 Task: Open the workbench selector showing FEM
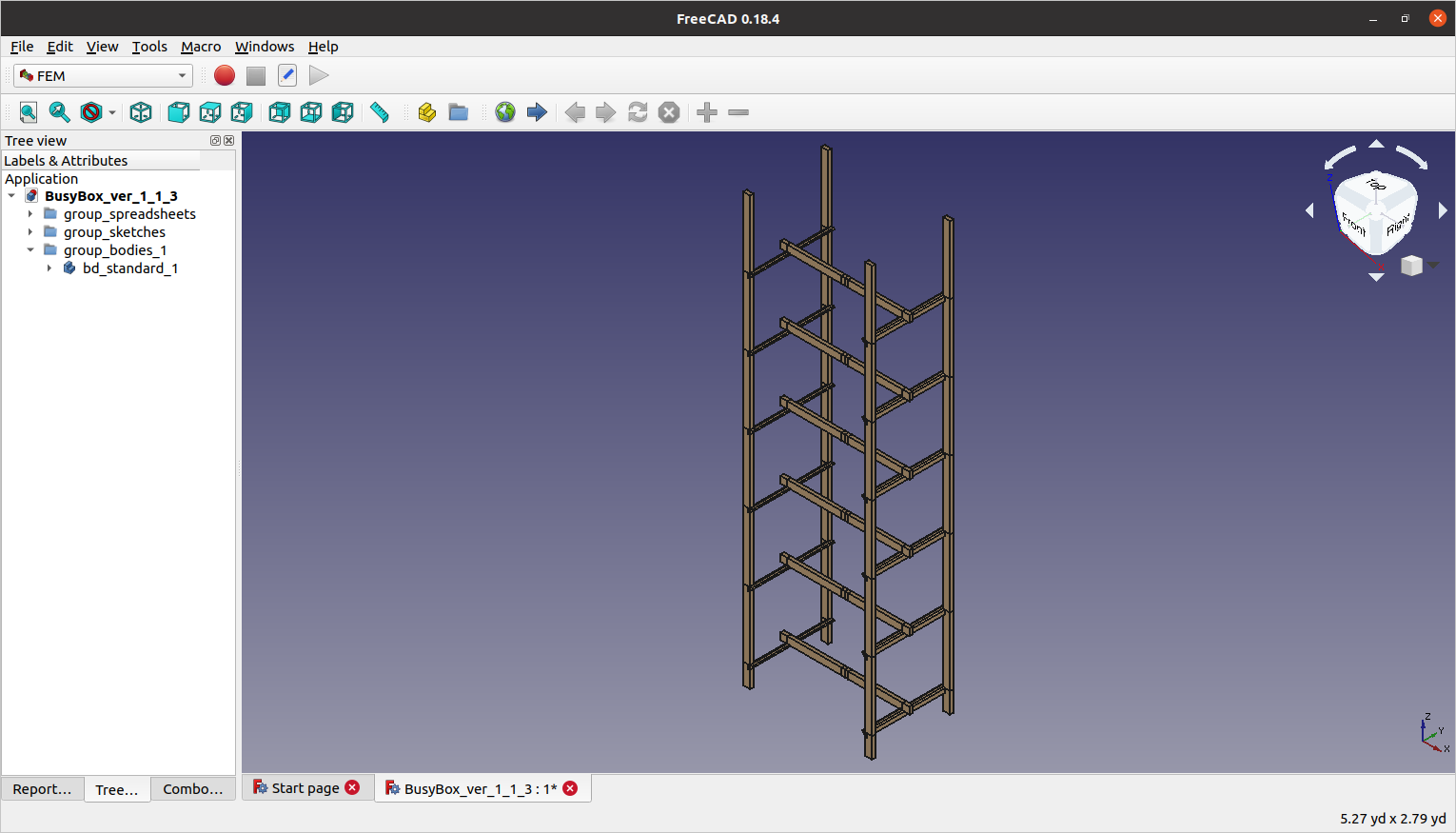pos(102,75)
